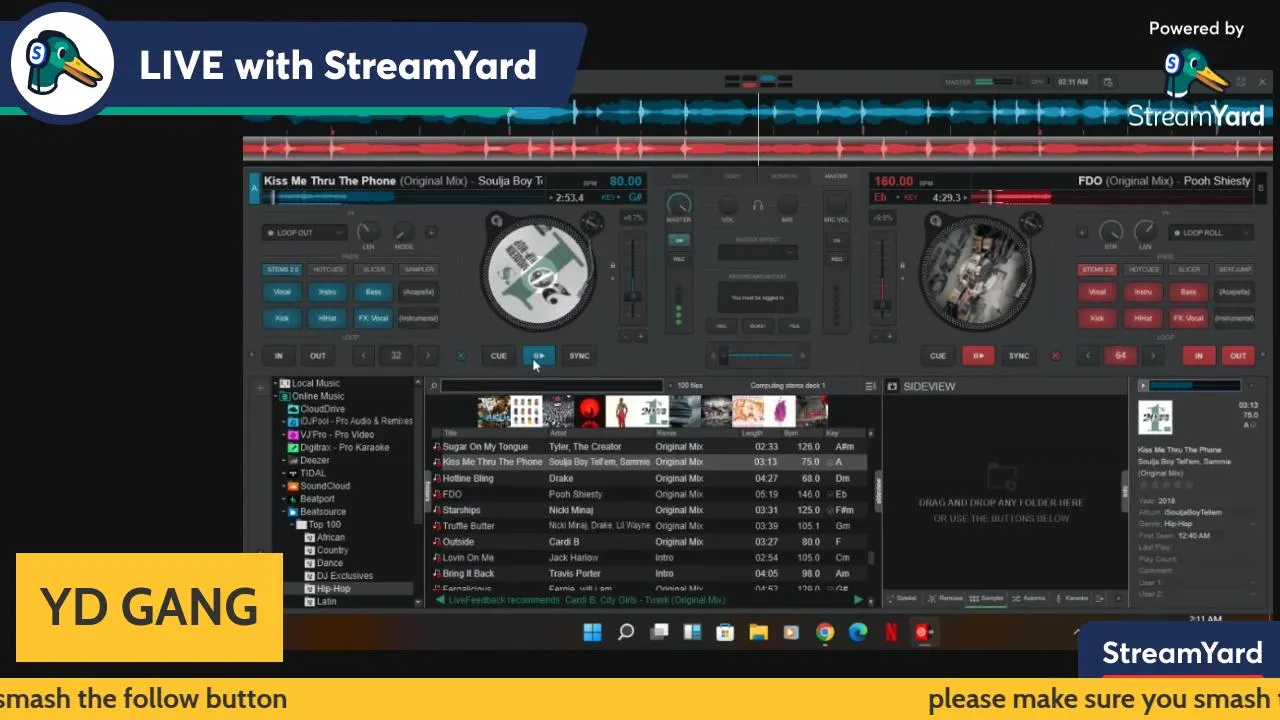The height and width of the screenshot is (720, 1280).
Task: Set loop IN point on deck A
Action: point(278,356)
